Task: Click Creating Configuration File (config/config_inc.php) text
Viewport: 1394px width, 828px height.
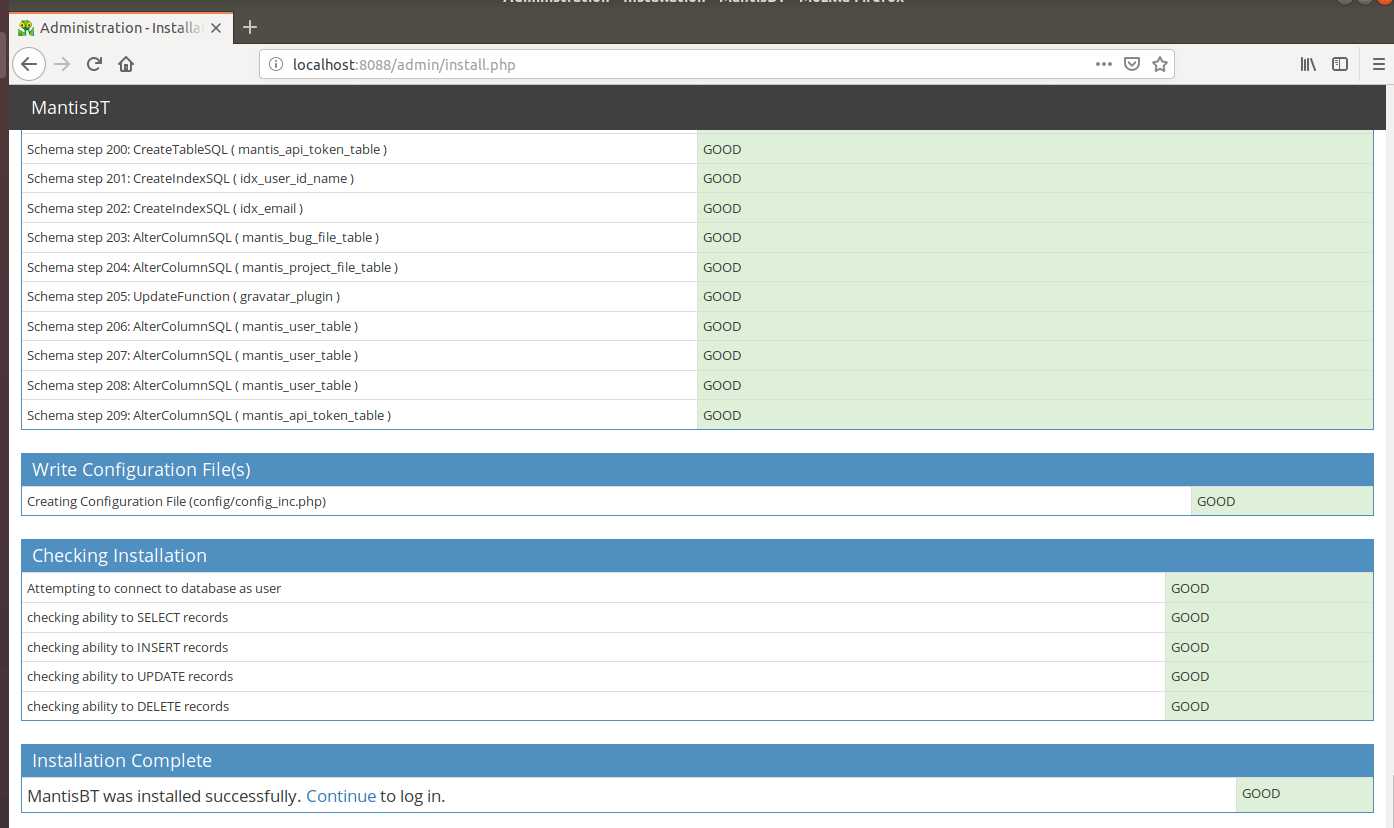Action: coord(176,501)
